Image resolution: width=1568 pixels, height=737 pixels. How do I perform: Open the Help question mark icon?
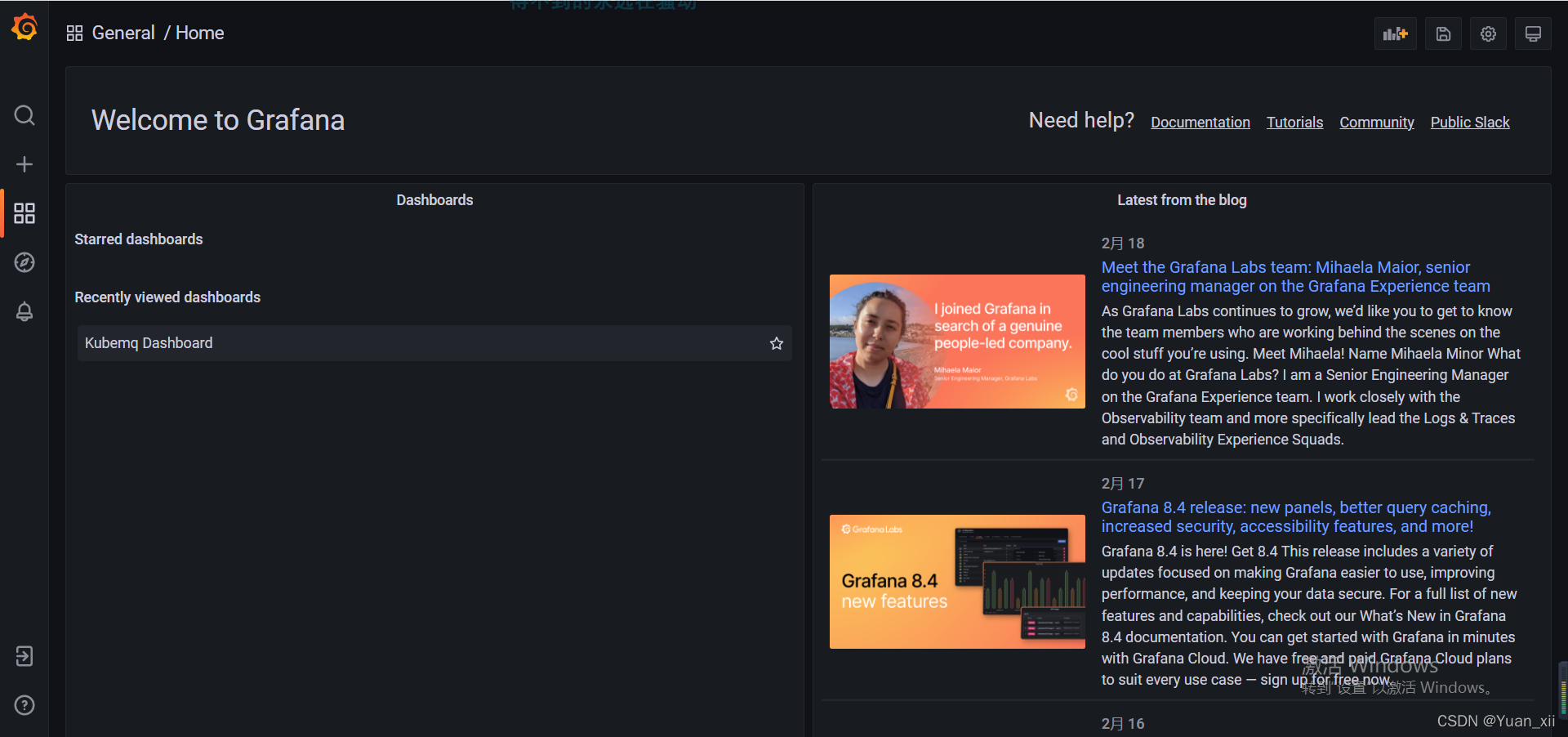click(x=24, y=705)
